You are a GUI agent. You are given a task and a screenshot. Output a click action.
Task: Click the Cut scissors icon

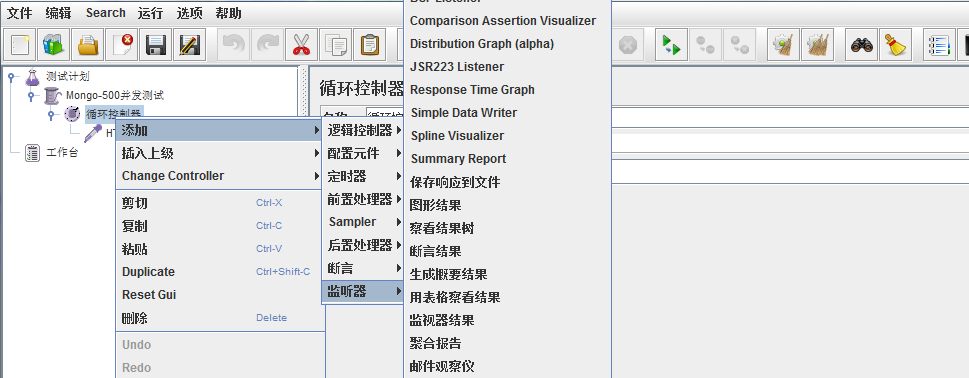click(302, 44)
